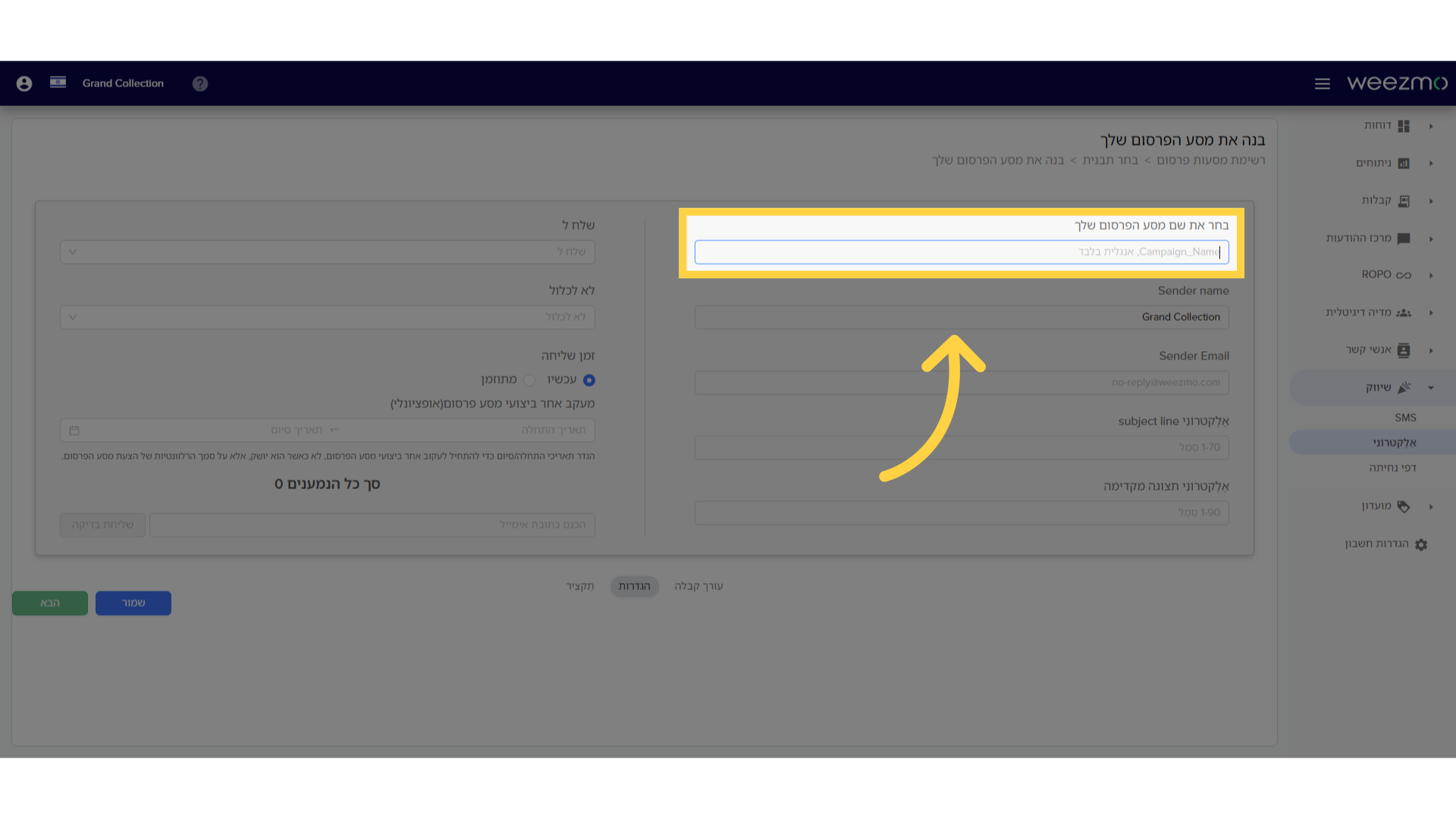This screenshot has width=1456, height=819.
Task: Click the green הבא button
Action: (x=50, y=603)
